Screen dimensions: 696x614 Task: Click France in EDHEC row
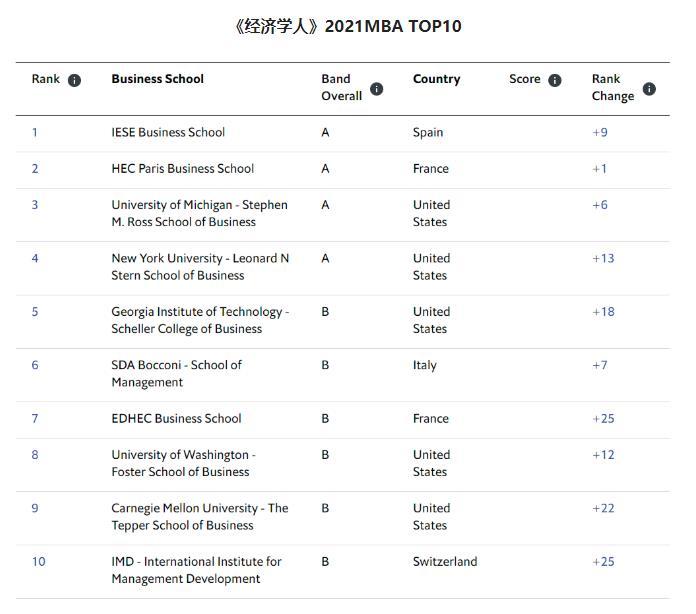431,419
